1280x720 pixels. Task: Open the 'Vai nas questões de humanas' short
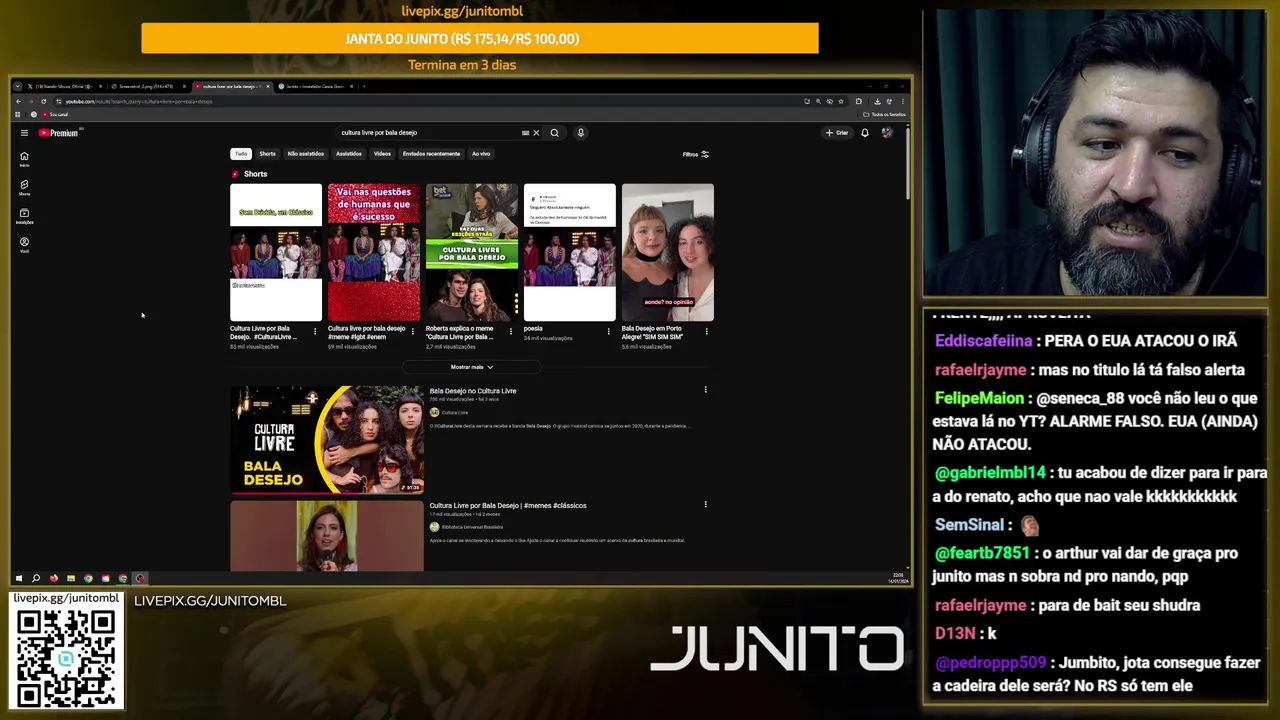(x=374, y=252)
